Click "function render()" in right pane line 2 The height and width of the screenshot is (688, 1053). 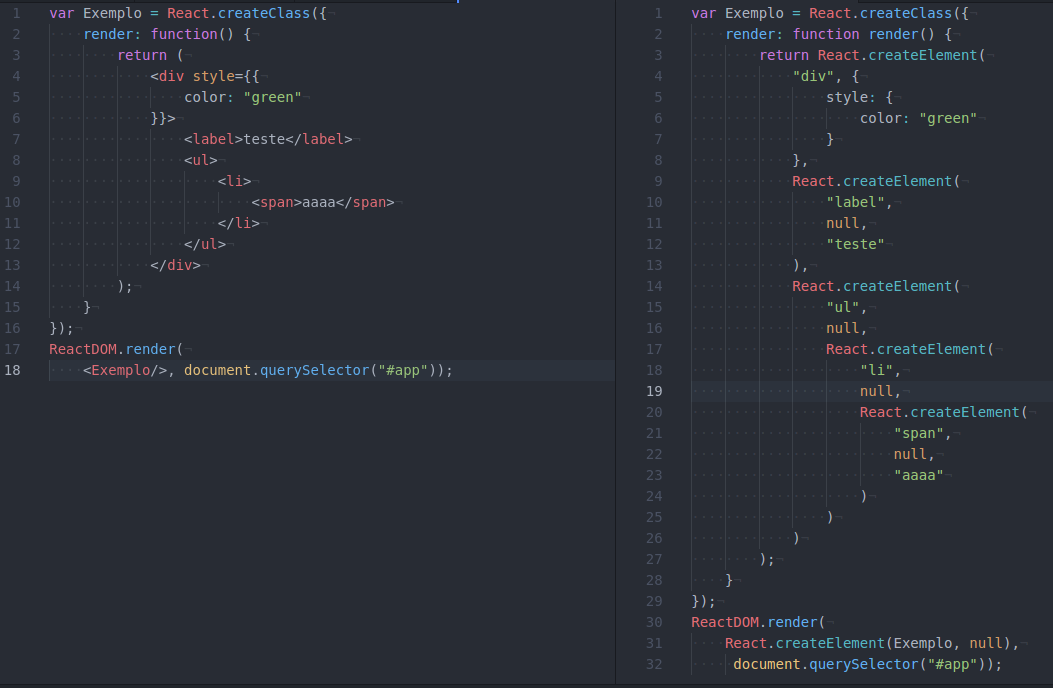click(x=864, y=34)
